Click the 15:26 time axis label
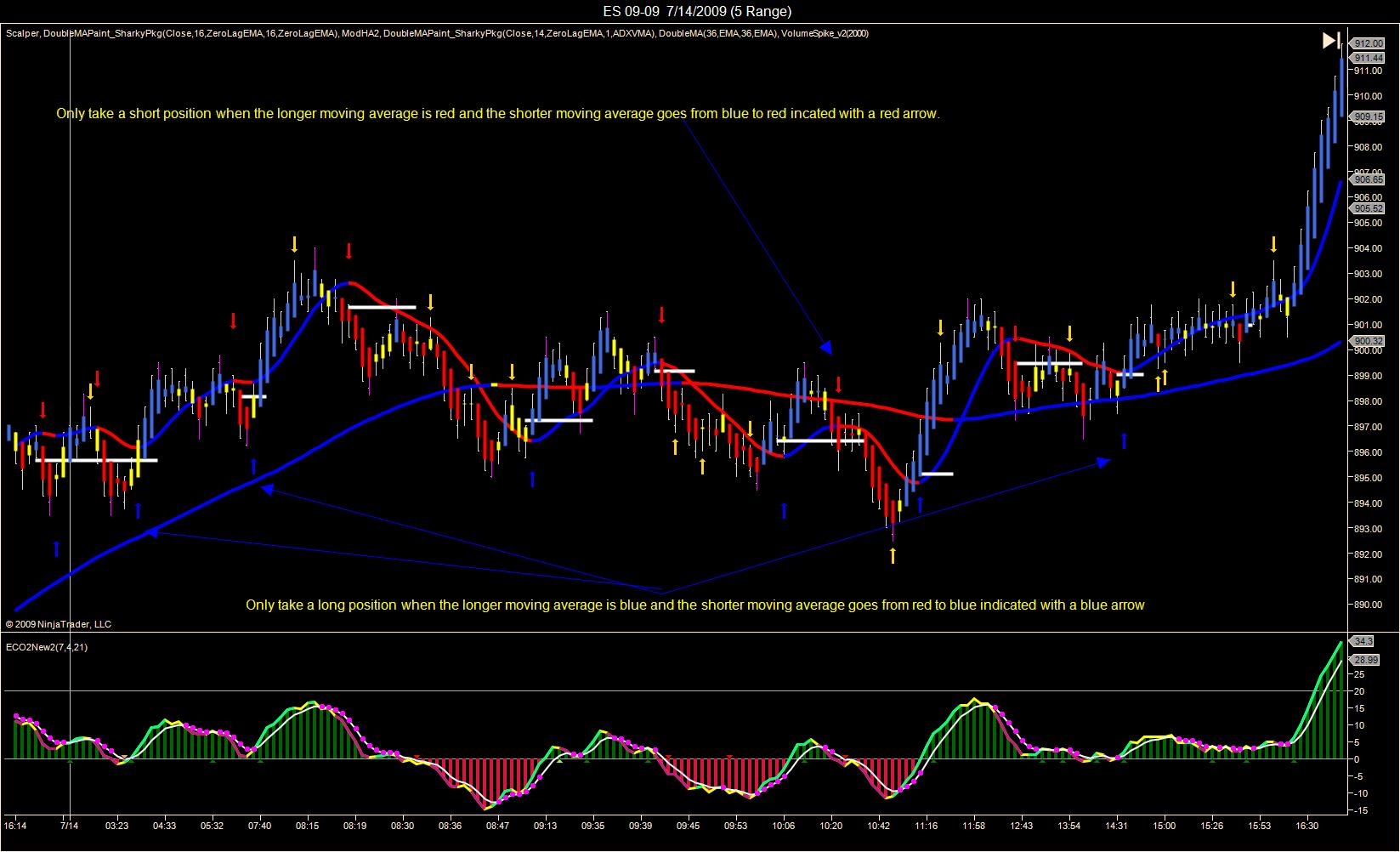 pos(1212,826)
